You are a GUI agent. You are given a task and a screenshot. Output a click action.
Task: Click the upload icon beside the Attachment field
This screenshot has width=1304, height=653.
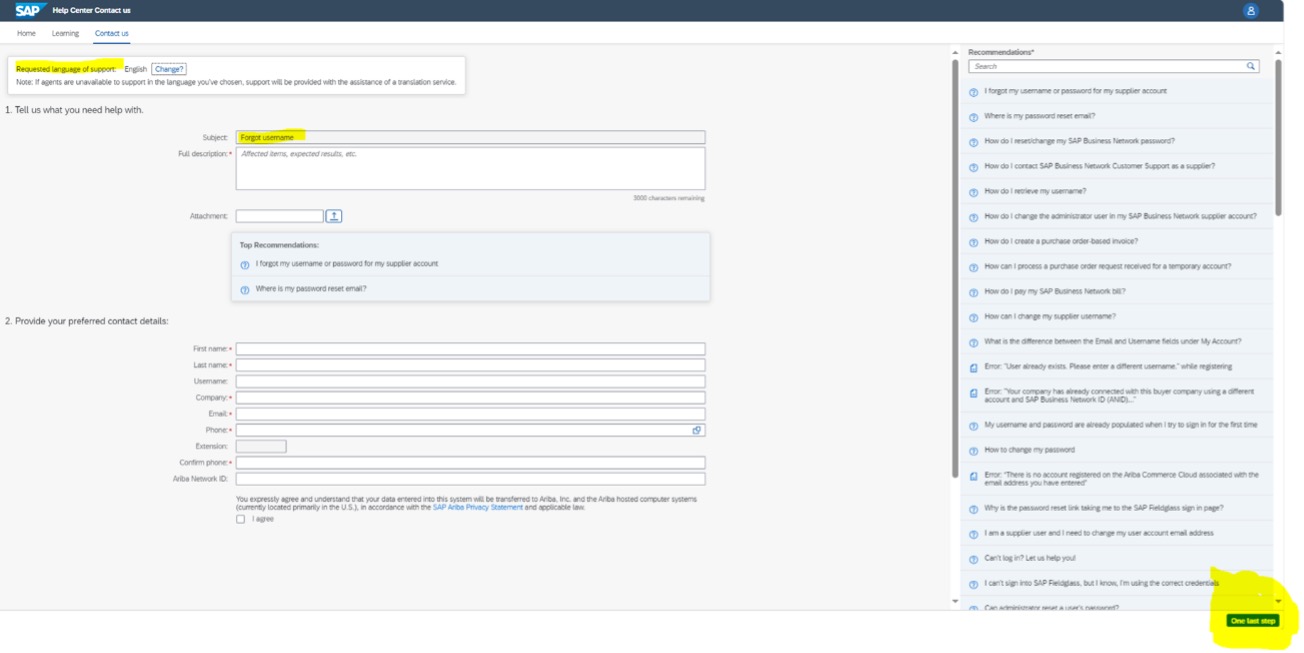(x=334, y=216)
